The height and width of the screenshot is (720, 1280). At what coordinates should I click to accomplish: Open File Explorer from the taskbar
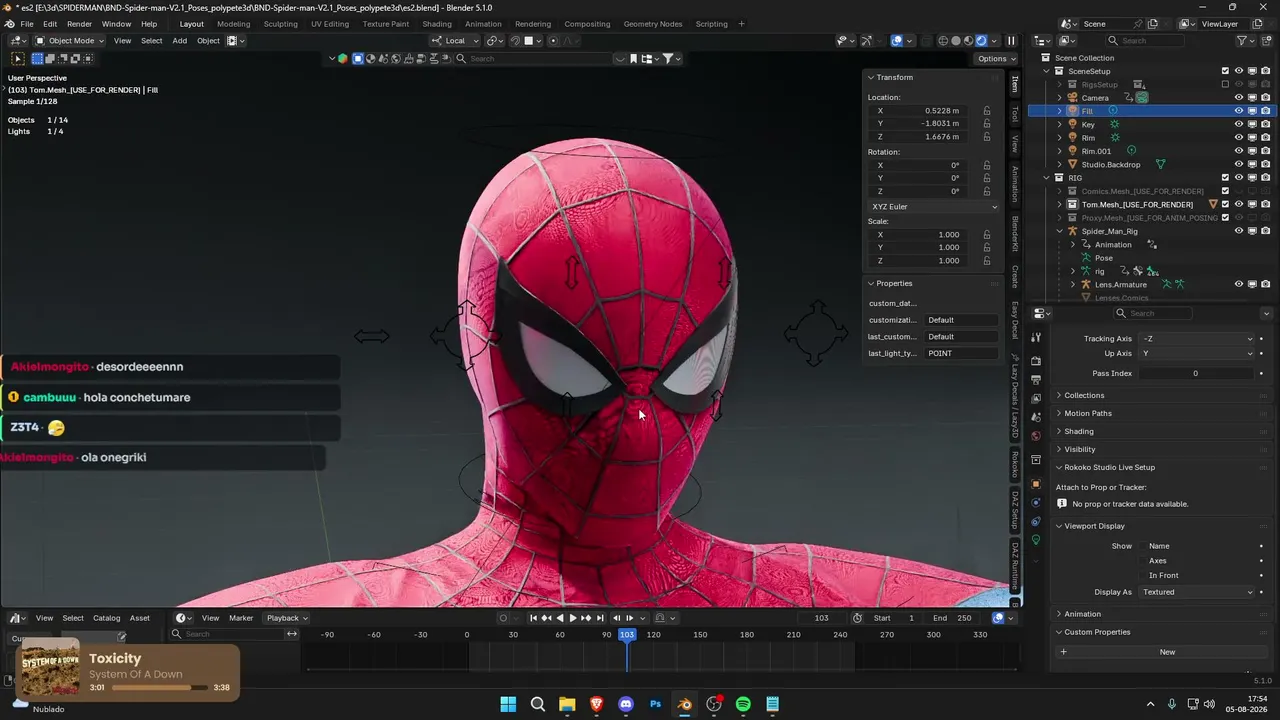point(567,704)
